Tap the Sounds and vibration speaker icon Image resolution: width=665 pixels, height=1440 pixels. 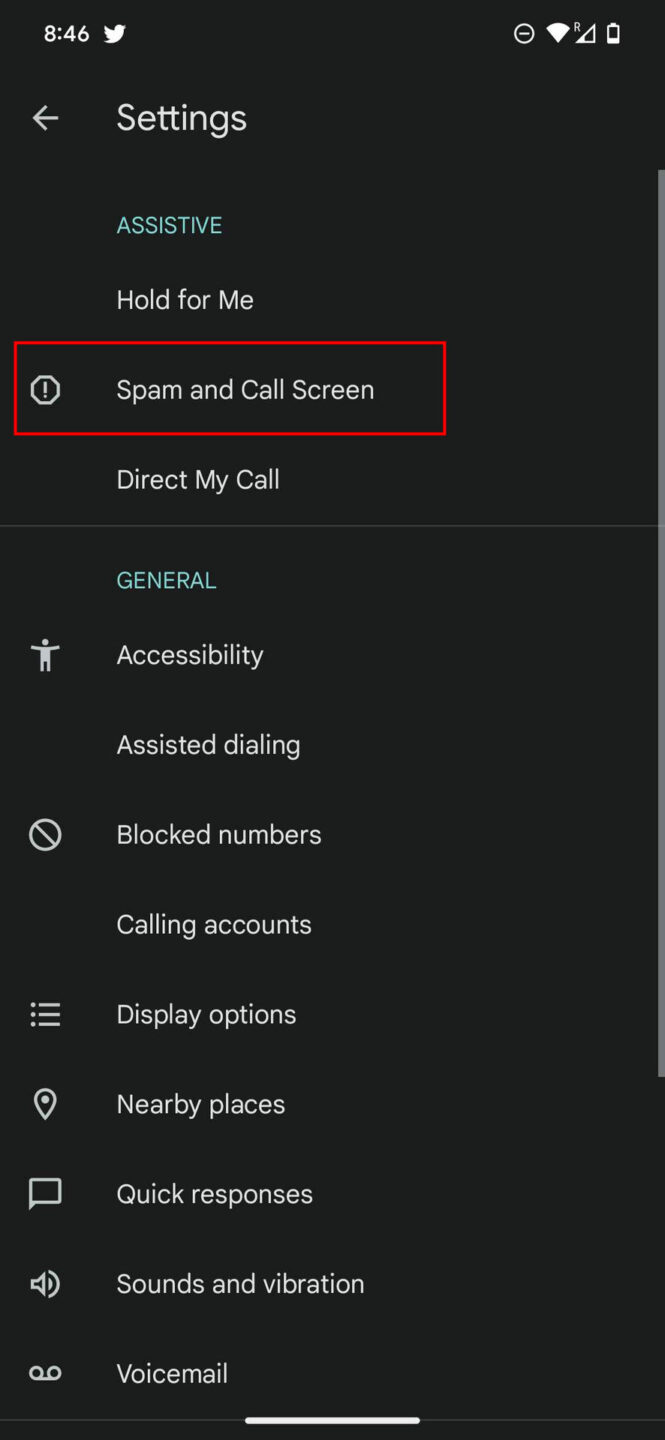point(45,1284)
